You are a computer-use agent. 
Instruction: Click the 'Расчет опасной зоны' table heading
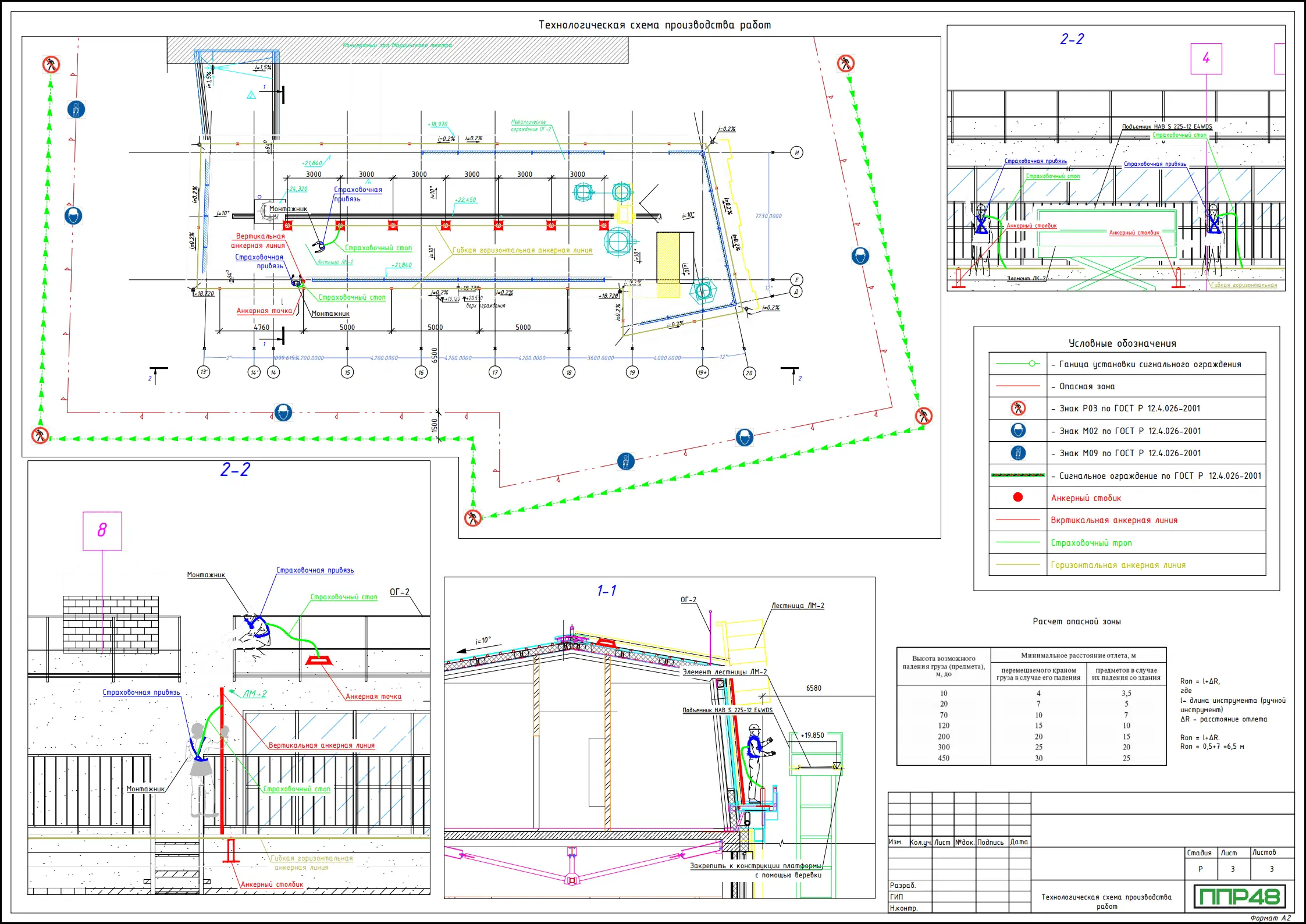1076,621
